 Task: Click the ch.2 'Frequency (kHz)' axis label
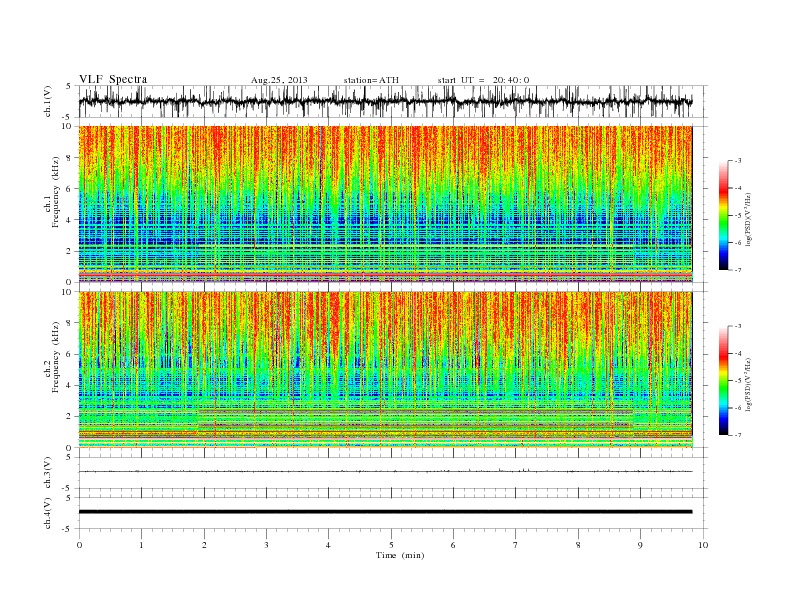[x=56, y=357]
